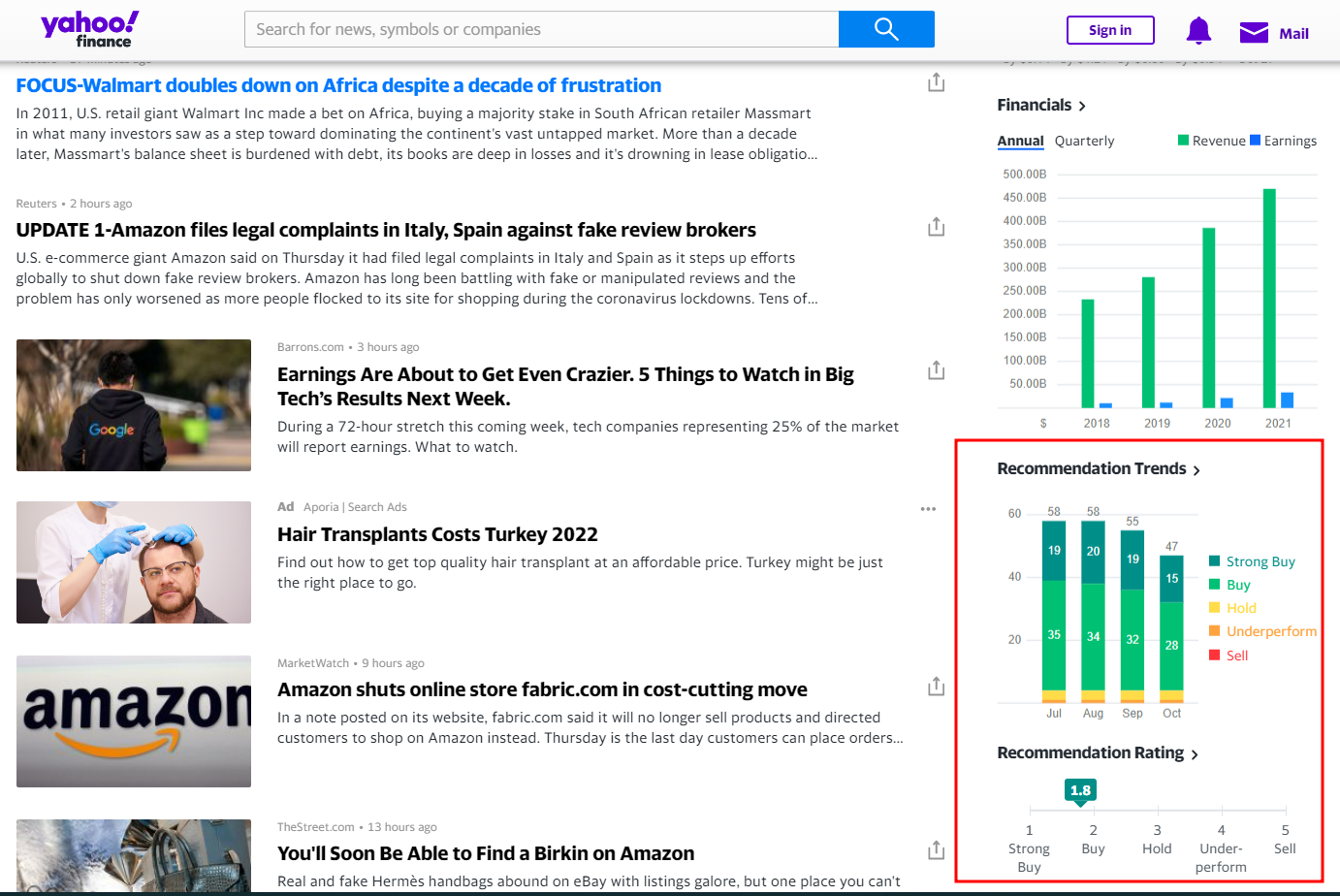The height and width of the screenshot is (896, 1340).
Task: Click the Underperform legend orange swatch
Action: pos(1214,630)
